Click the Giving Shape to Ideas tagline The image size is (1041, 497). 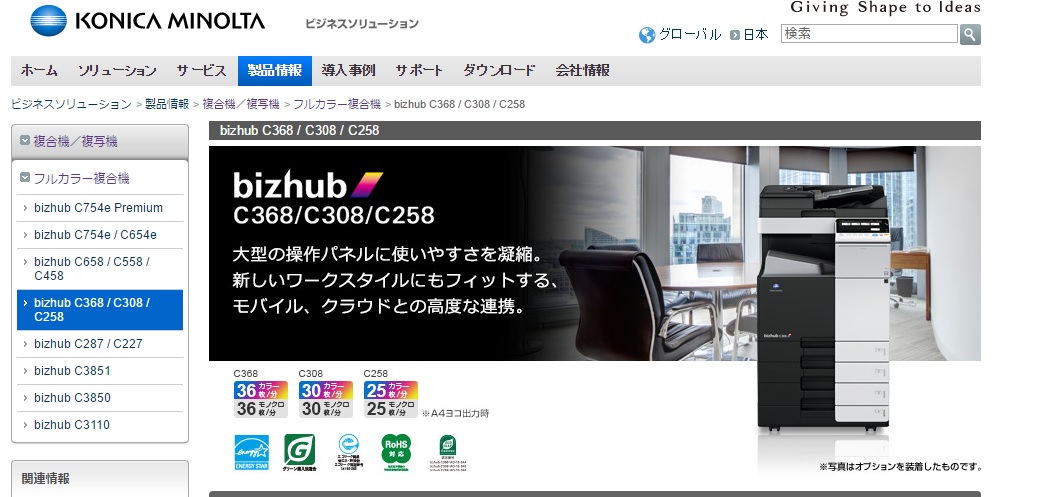(x=885, y=9)
